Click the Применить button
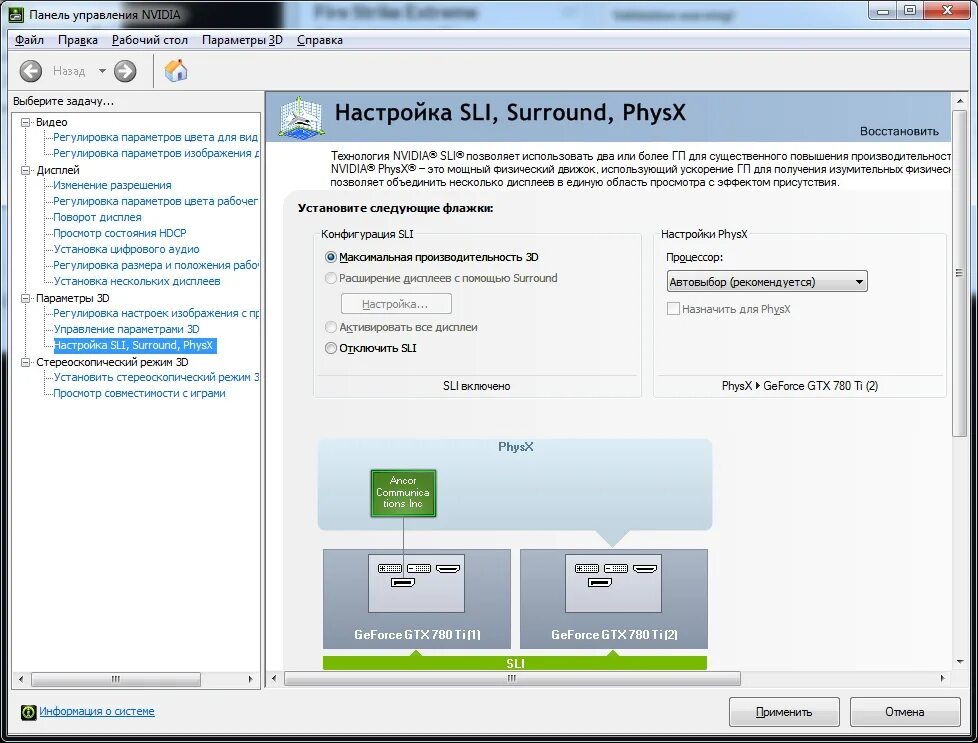 pyautogui.click(x=784, y=712)
